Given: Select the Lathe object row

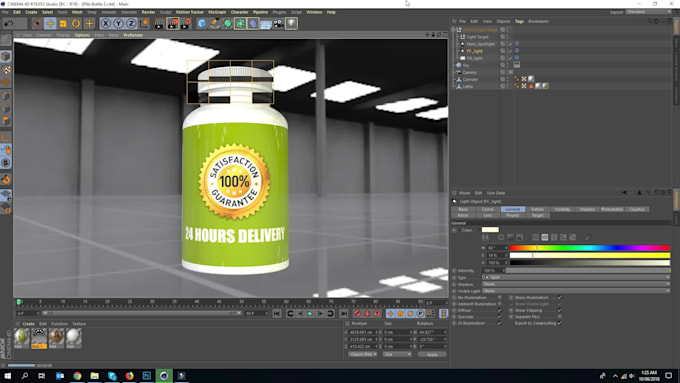Looking at the screenshot, I should (468, 86).
